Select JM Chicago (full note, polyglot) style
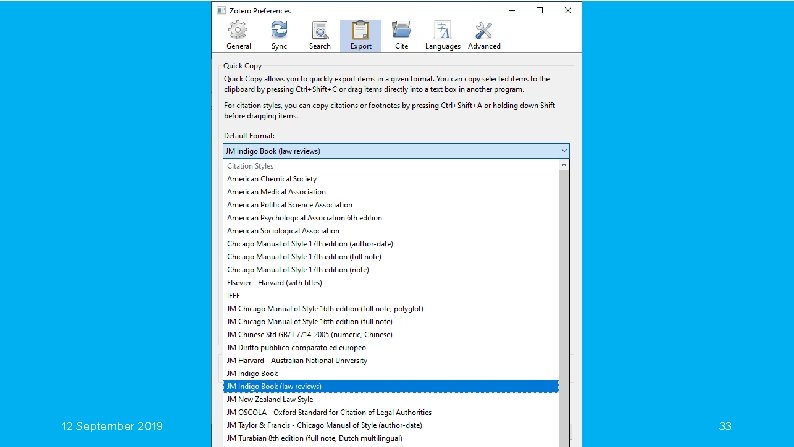 390,309
